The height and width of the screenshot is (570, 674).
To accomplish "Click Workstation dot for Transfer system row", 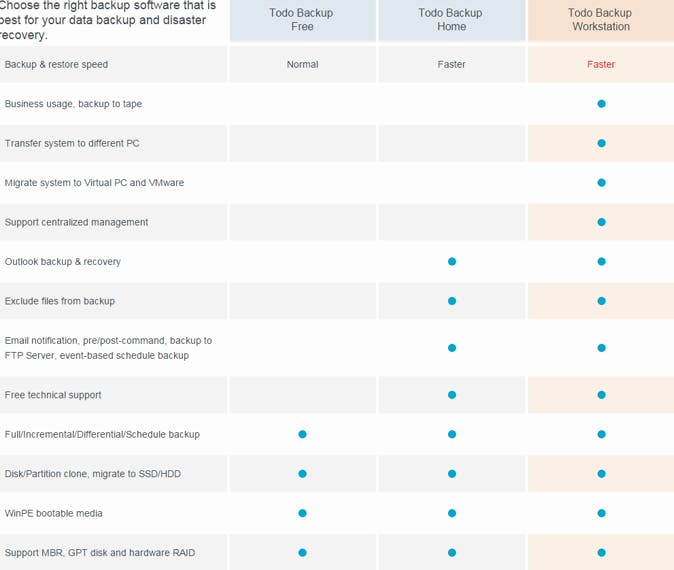I will click(601, 143).
